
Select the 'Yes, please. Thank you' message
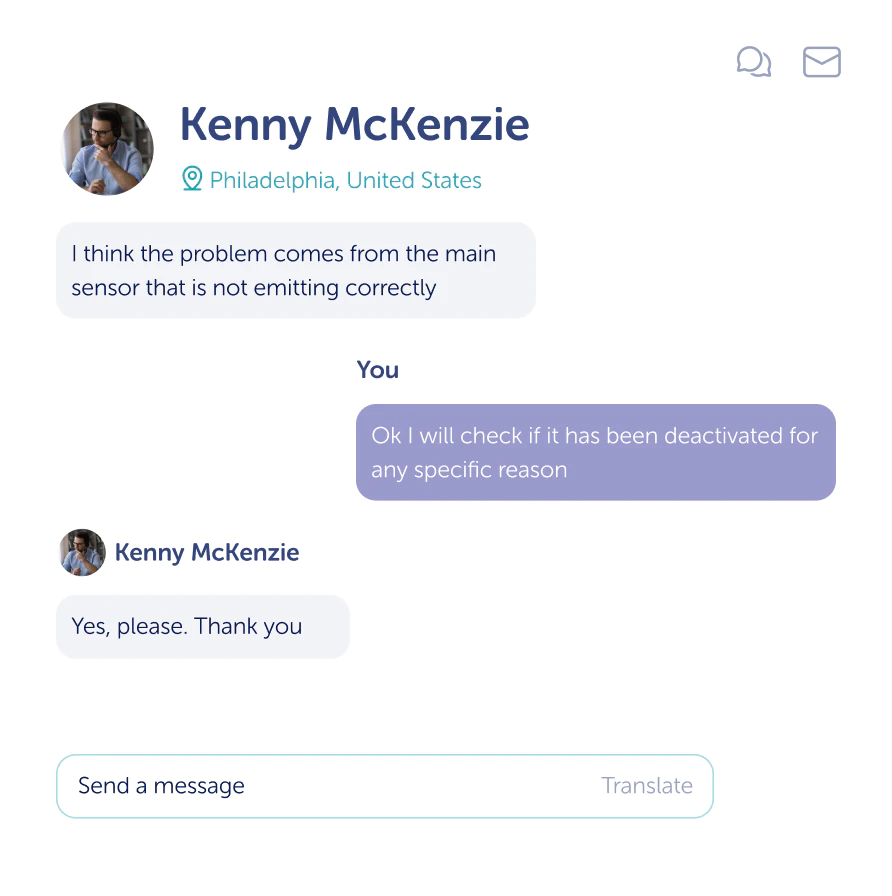click(203, 626)
